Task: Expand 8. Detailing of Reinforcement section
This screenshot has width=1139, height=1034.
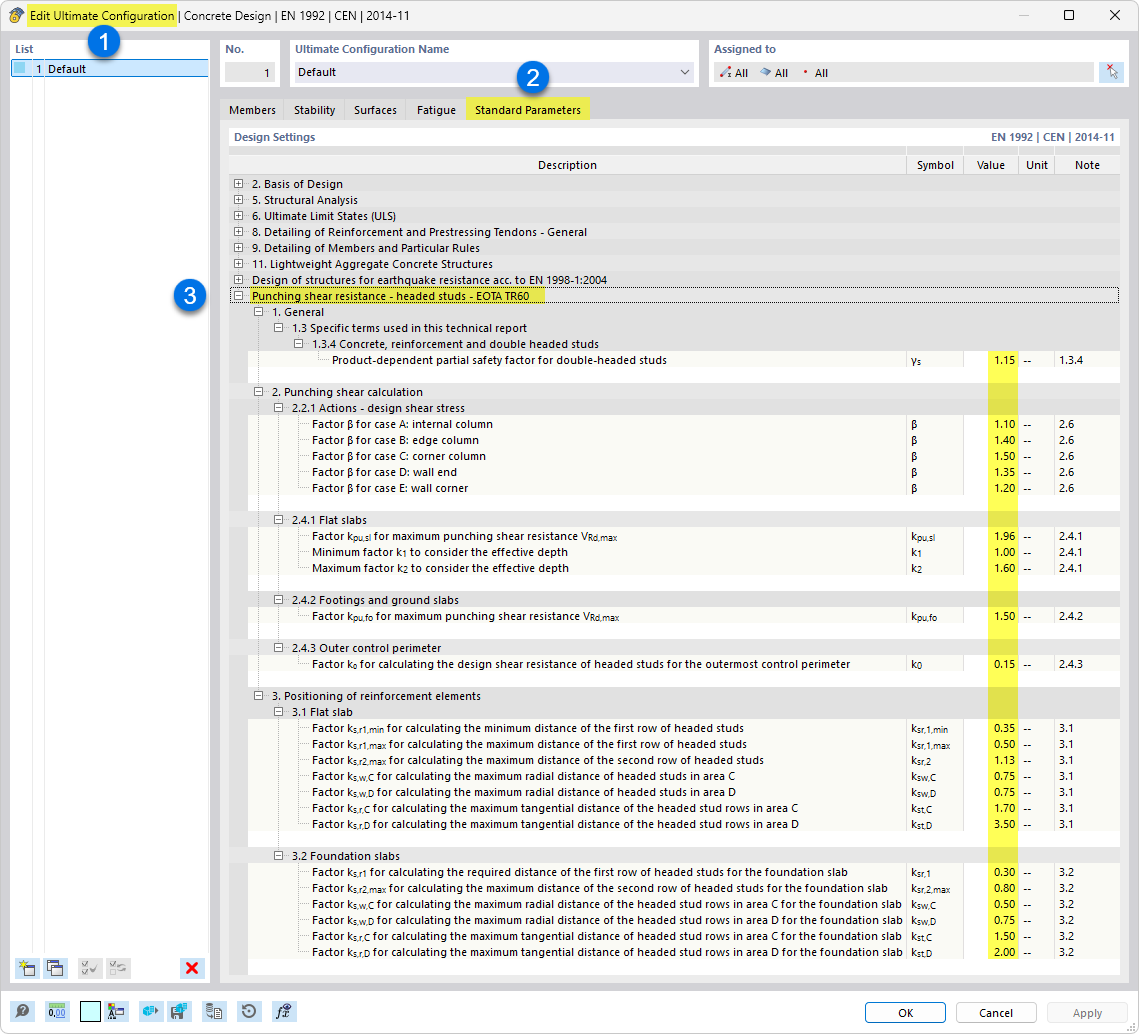Action: point(238,232)
